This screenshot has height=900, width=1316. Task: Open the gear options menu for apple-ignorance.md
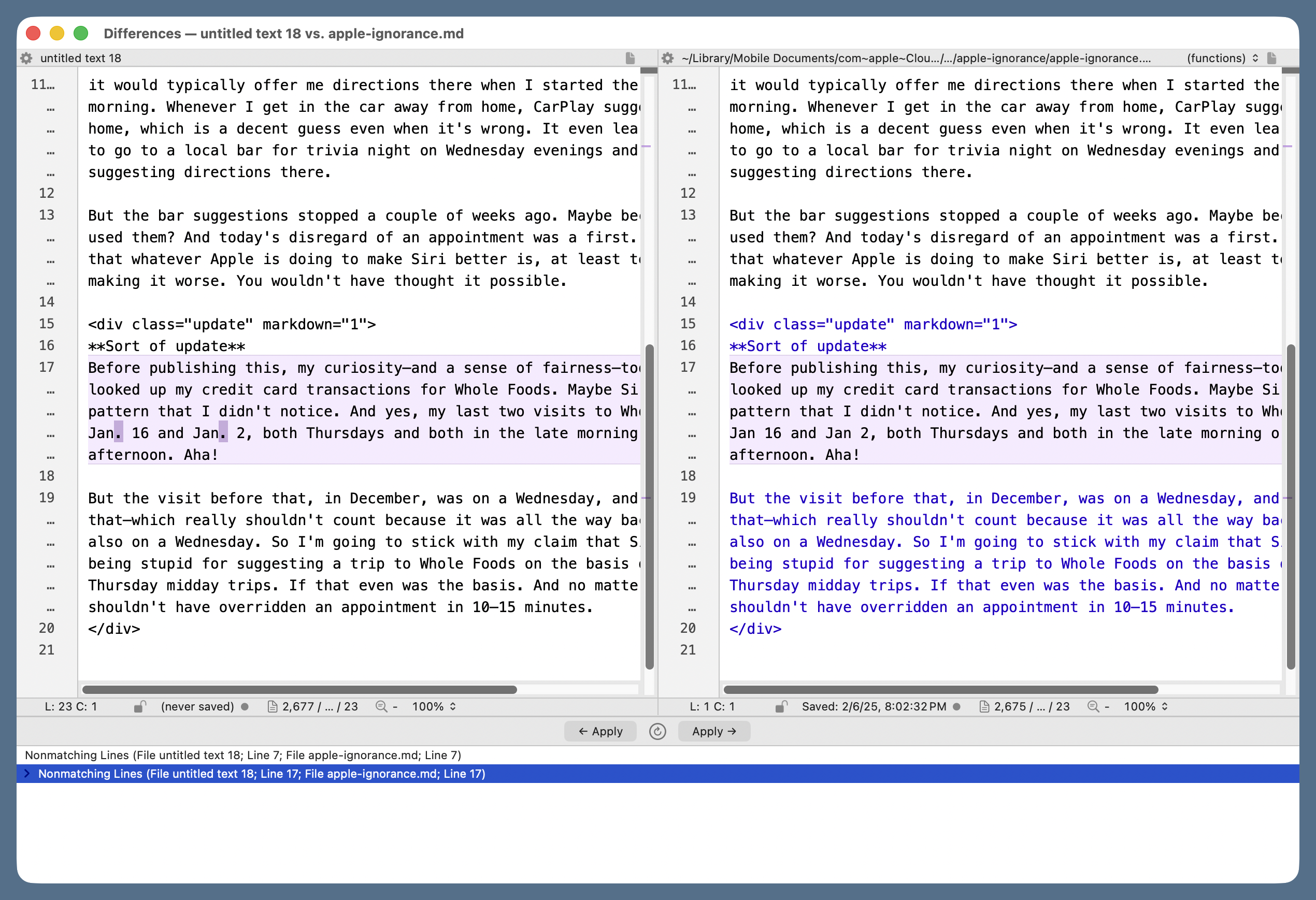[x=668, y=57]
